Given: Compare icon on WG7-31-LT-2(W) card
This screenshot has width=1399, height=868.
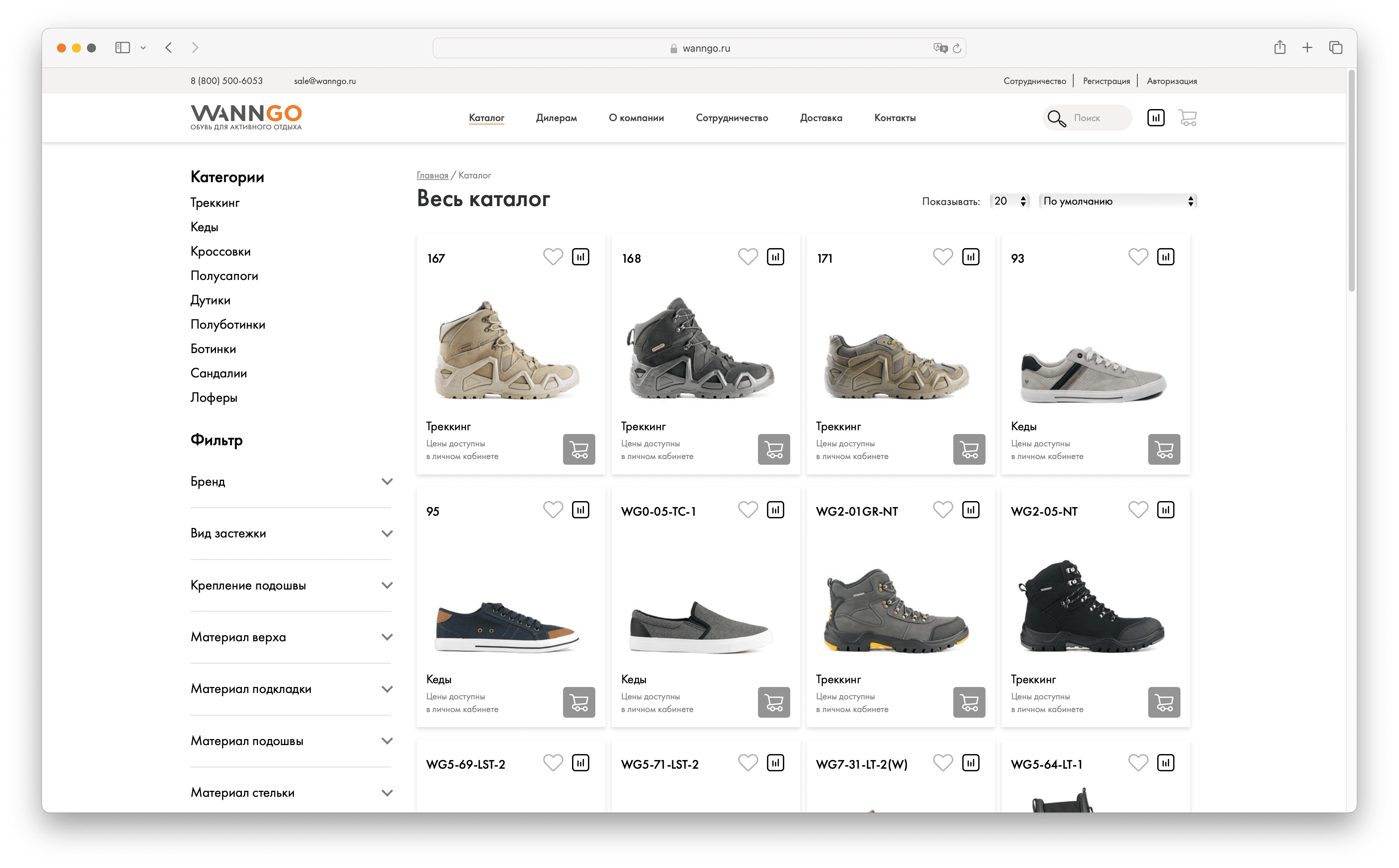Looking at the screenshot, I should pos(970,763).
